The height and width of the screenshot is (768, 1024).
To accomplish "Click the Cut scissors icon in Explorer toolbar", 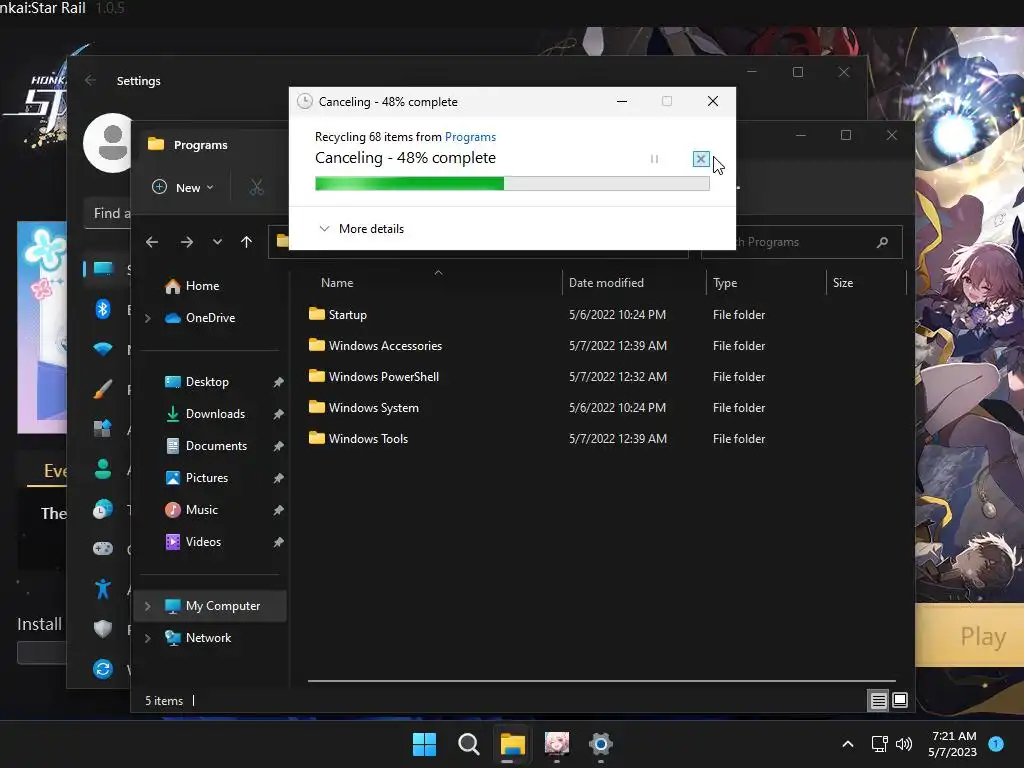I will (x=257, y=187).
